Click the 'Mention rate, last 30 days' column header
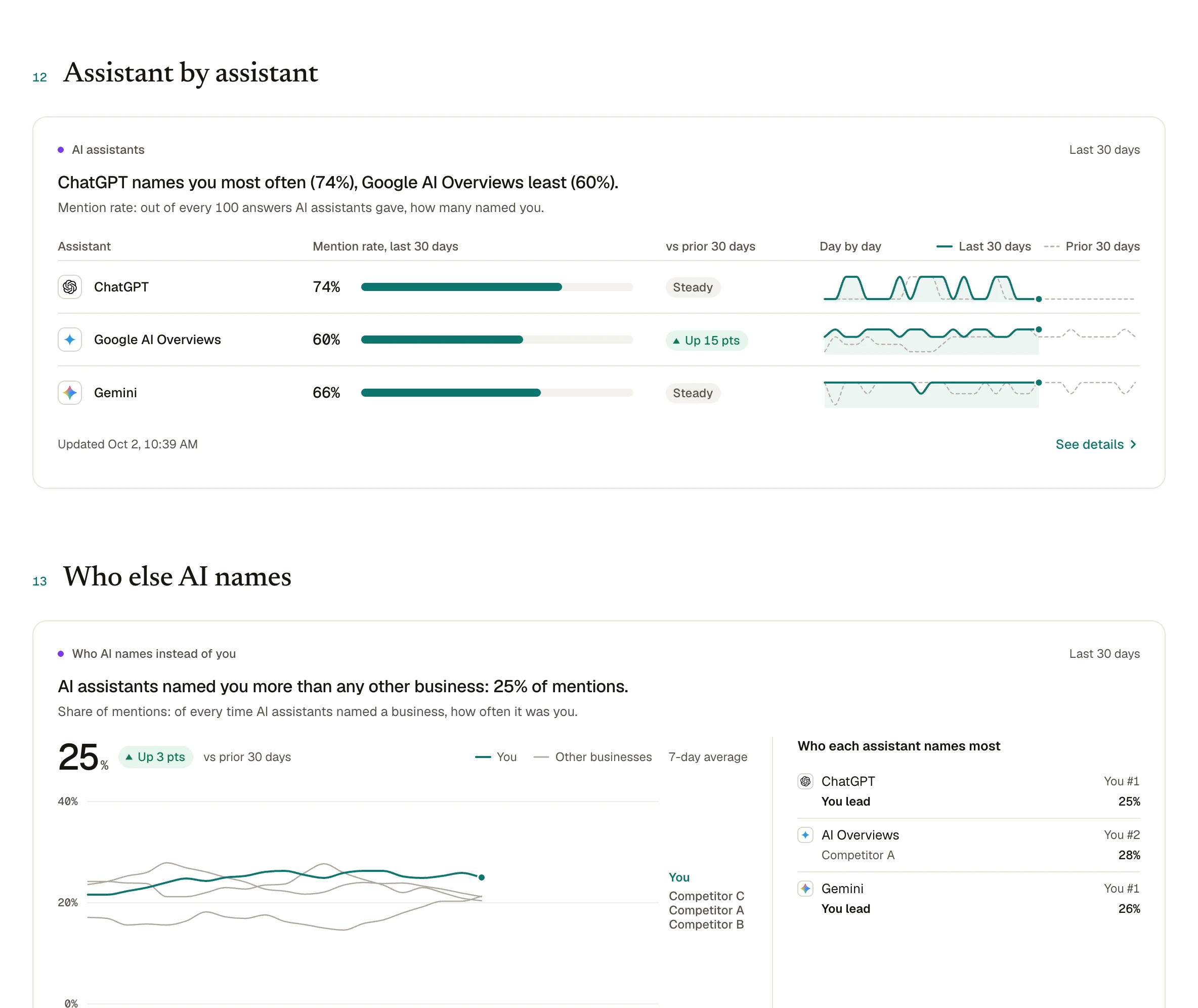This screenshot has height=1008, width=1198. (386, 246)
